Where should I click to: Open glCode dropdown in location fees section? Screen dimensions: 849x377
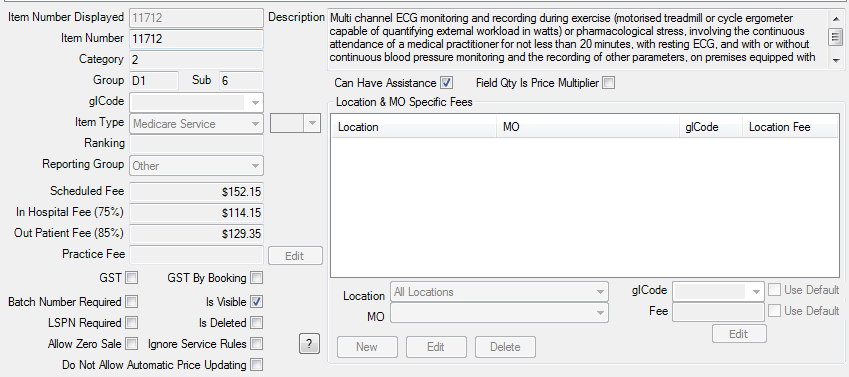coord(718,291)
